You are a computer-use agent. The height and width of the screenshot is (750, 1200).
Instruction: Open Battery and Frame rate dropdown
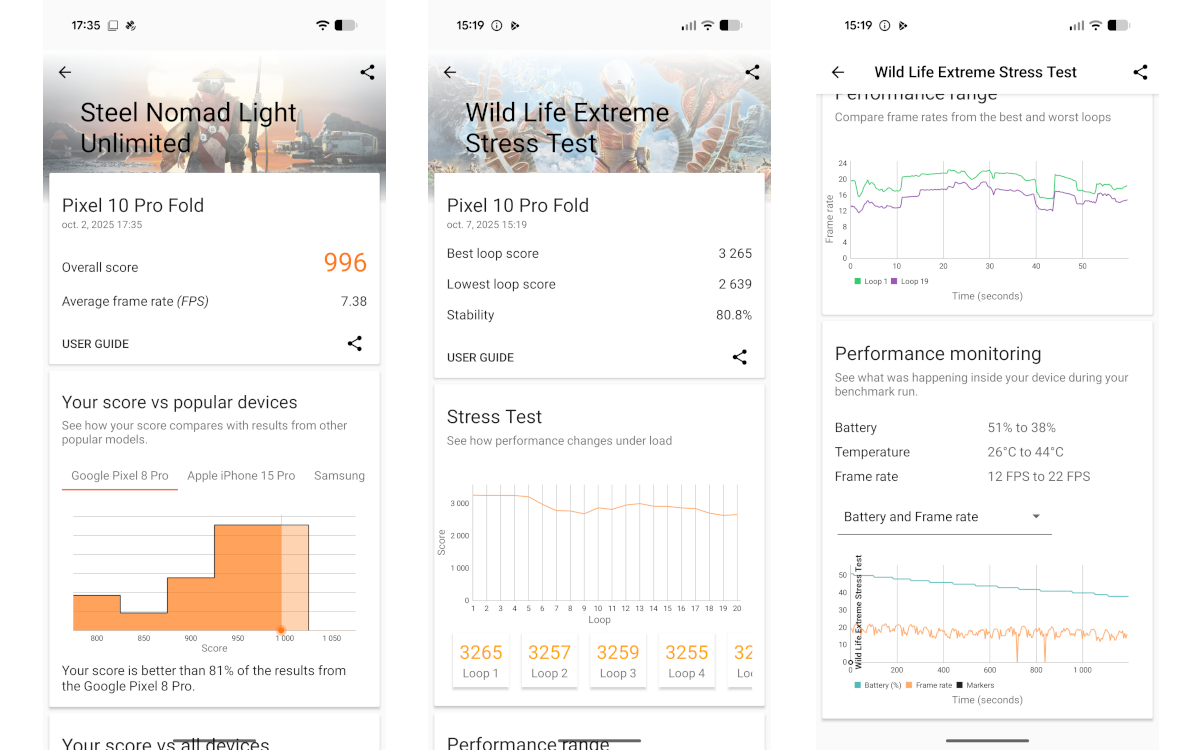click(943, 517)
